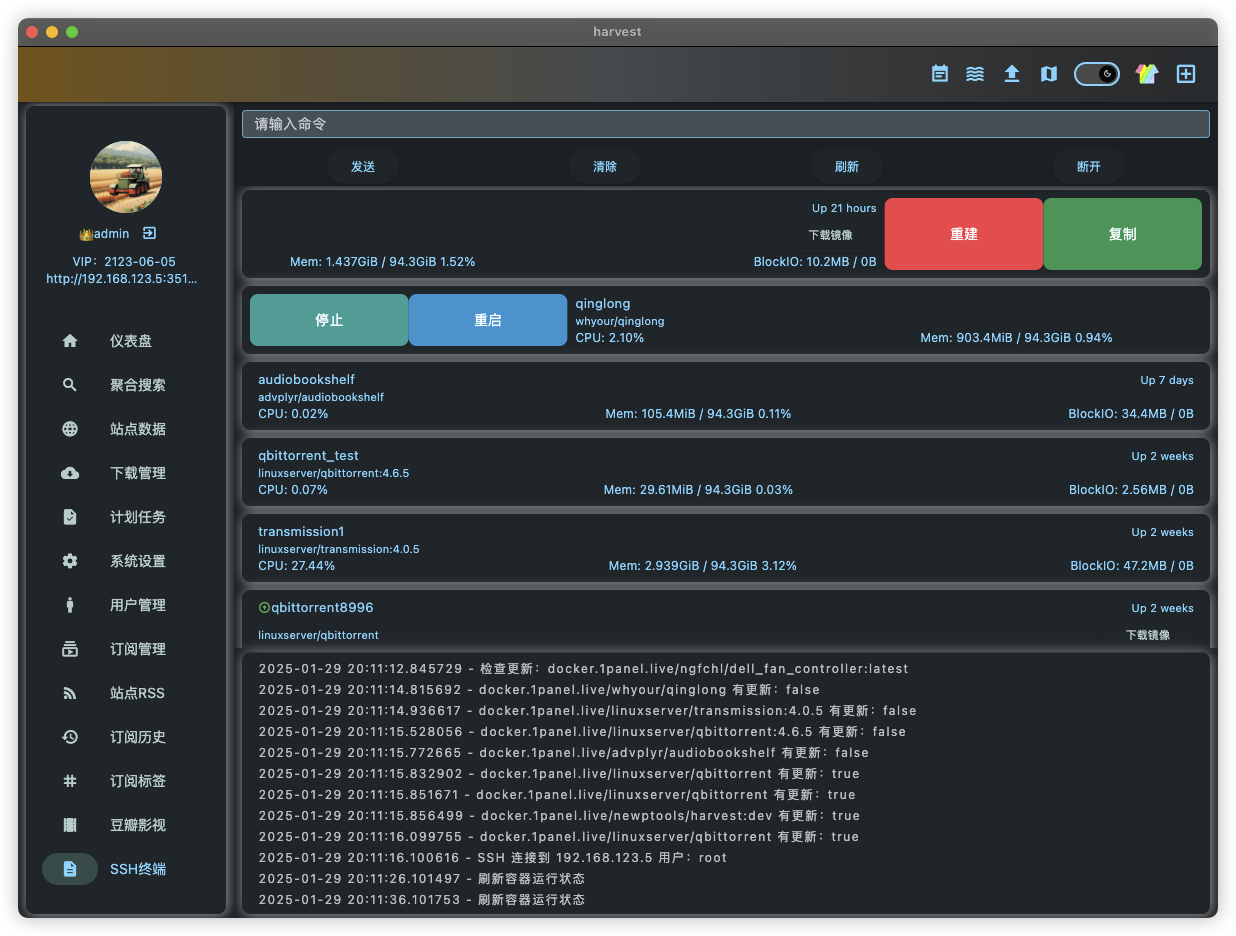The image size is (1236, 936).
Task: Click the calendar note icon in top toolbar
Action: (940, 74)
